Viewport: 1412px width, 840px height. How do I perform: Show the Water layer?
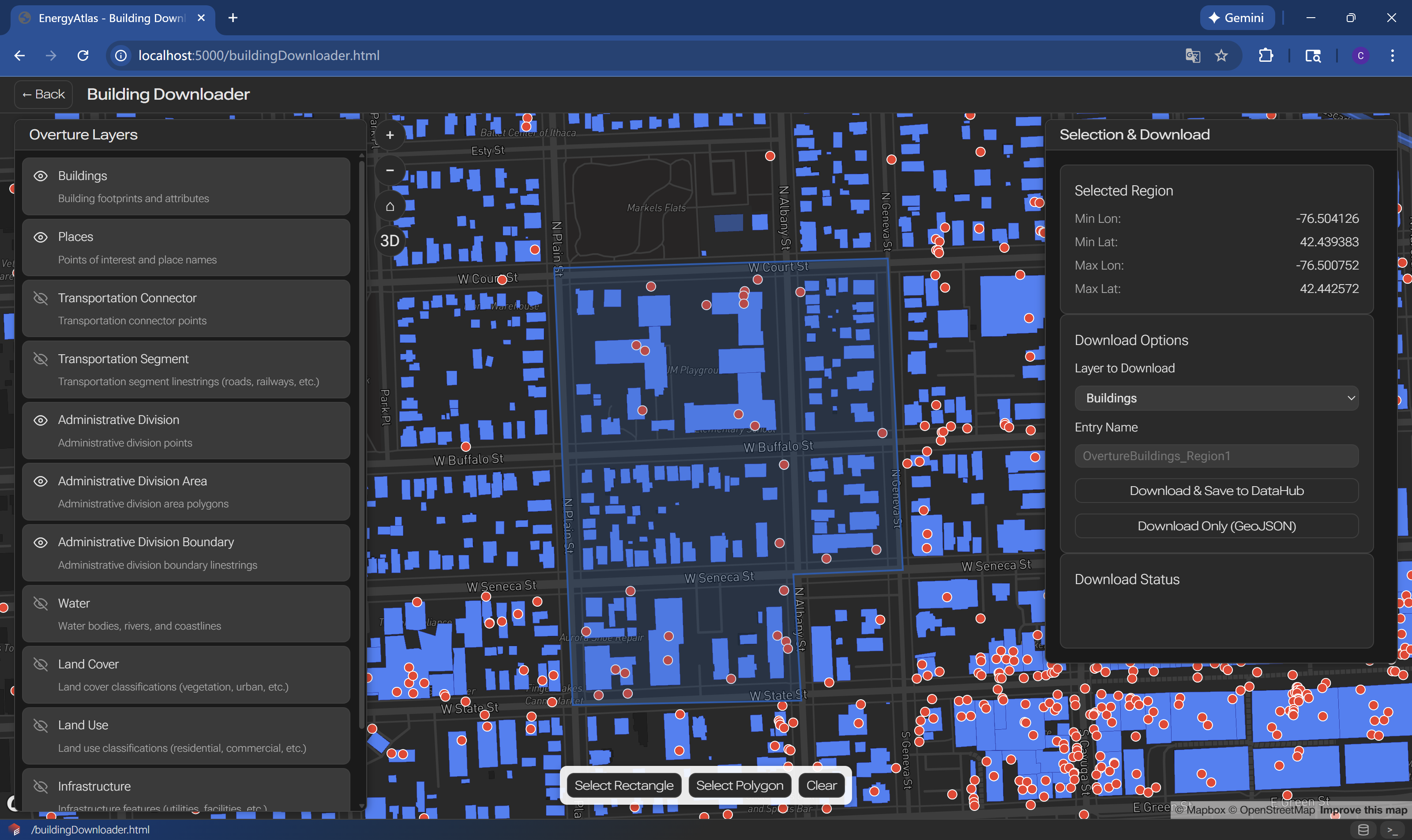point(40,604)
